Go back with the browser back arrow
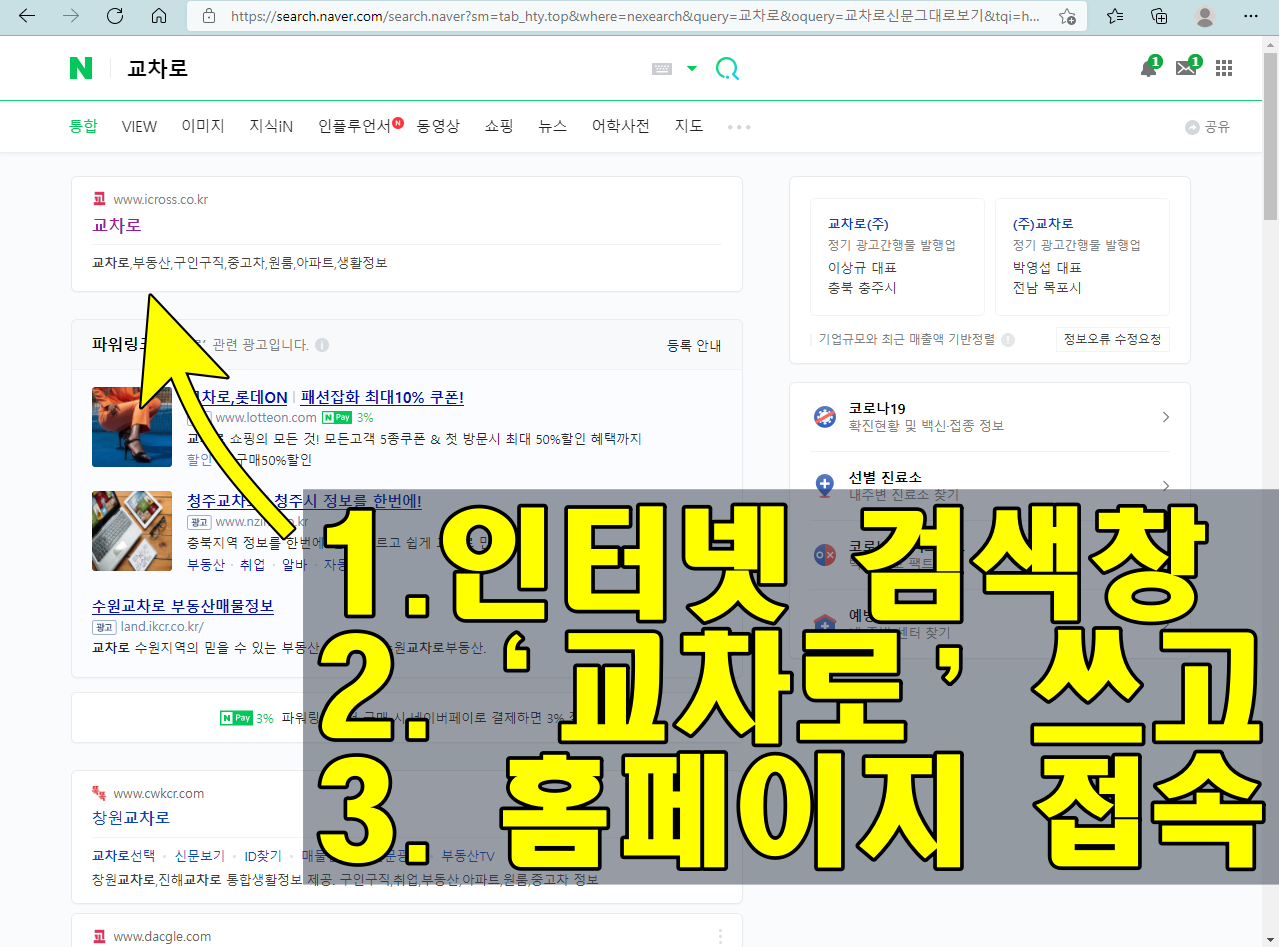This screenshot has height=947, width=1279. click(x=27, y=16)
